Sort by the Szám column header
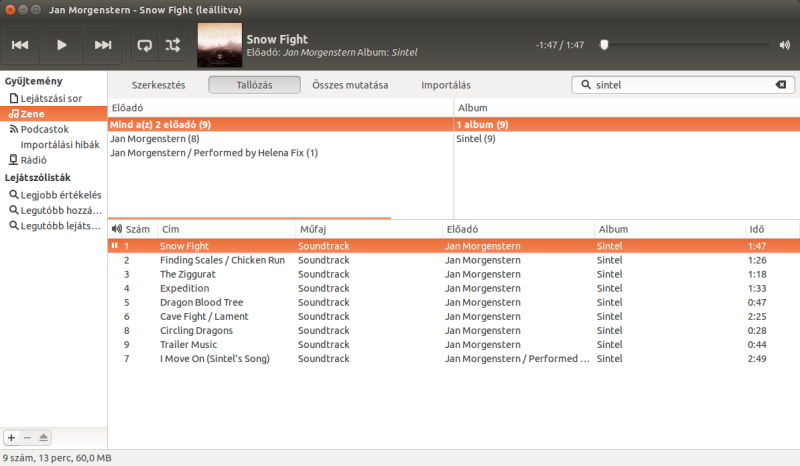This screenshot has width=800, height=466. pyautogui.click(x=138, y=229)
